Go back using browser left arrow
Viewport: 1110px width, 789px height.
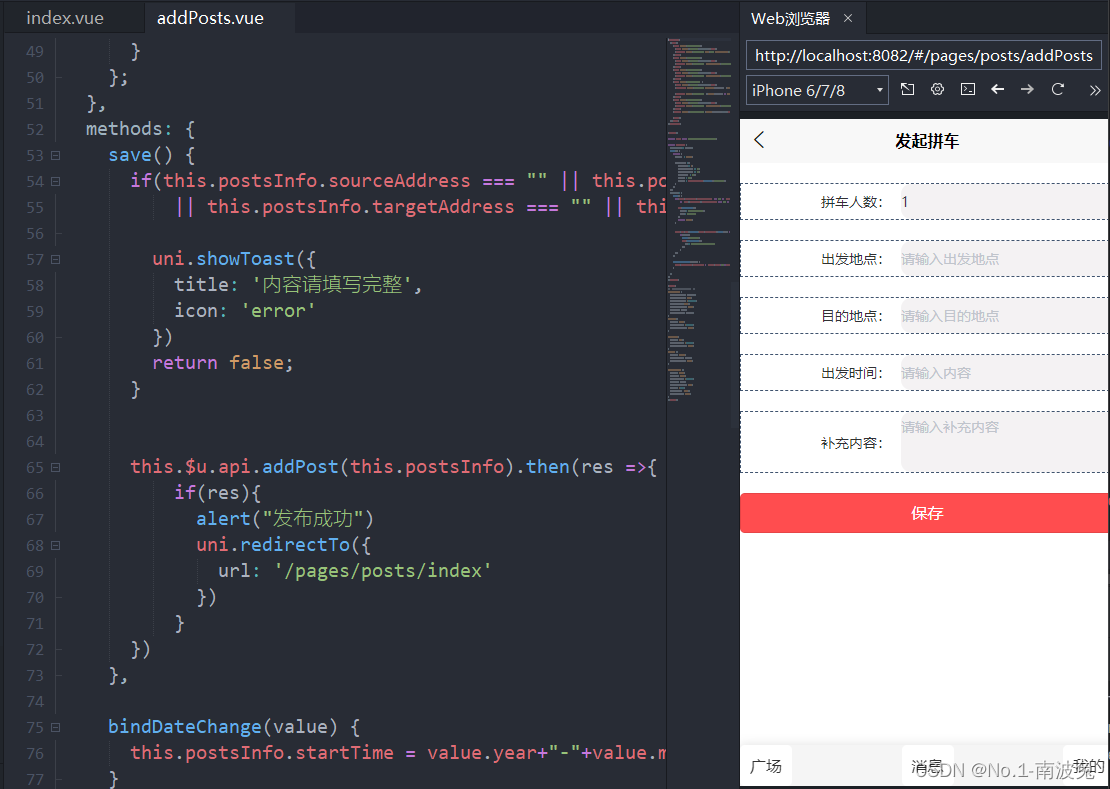coord(997,89)
